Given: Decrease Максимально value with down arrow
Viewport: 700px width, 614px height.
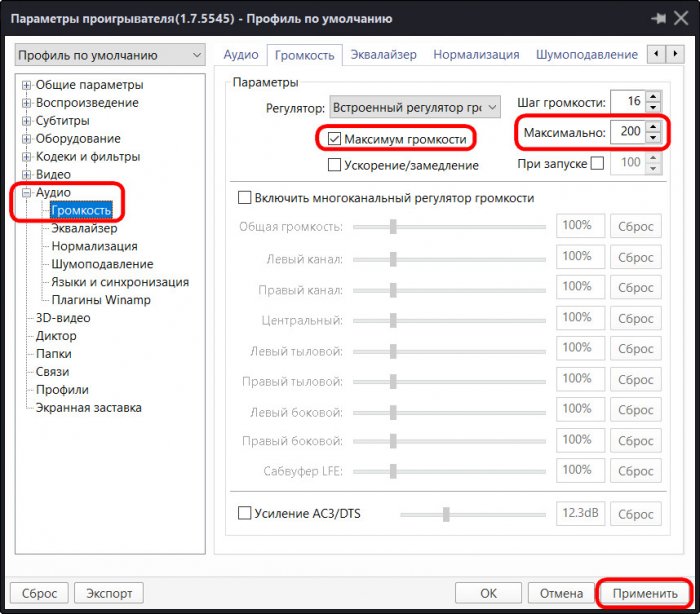Looking at the screenshot, I should (653, 137).
